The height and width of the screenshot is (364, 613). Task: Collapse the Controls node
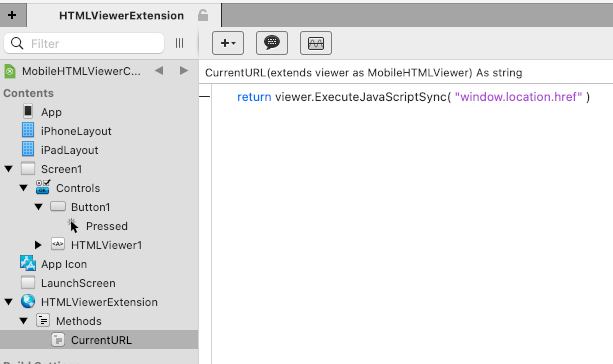[x=23, y=188]
